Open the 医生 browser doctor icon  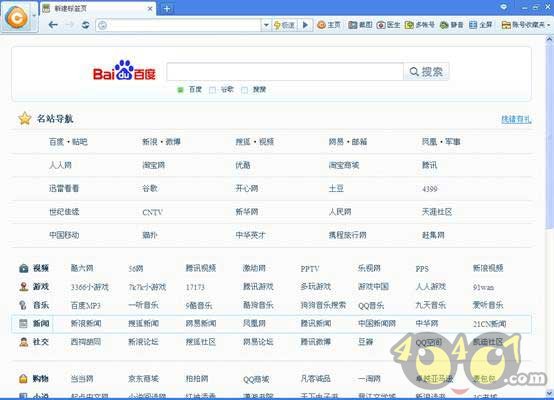pos(381,25)
